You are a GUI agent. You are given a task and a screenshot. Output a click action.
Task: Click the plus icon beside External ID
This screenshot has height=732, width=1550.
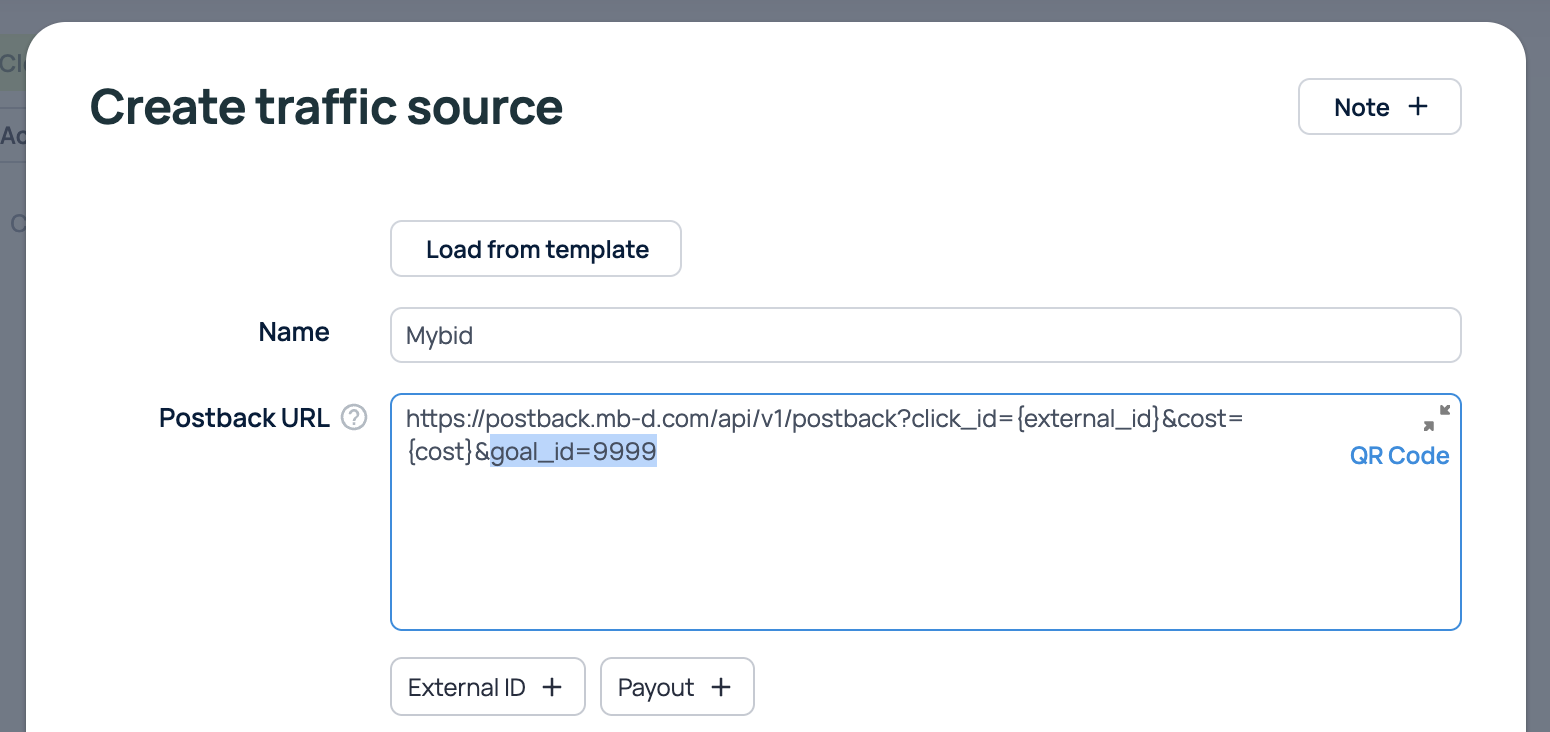pos(551,687)
